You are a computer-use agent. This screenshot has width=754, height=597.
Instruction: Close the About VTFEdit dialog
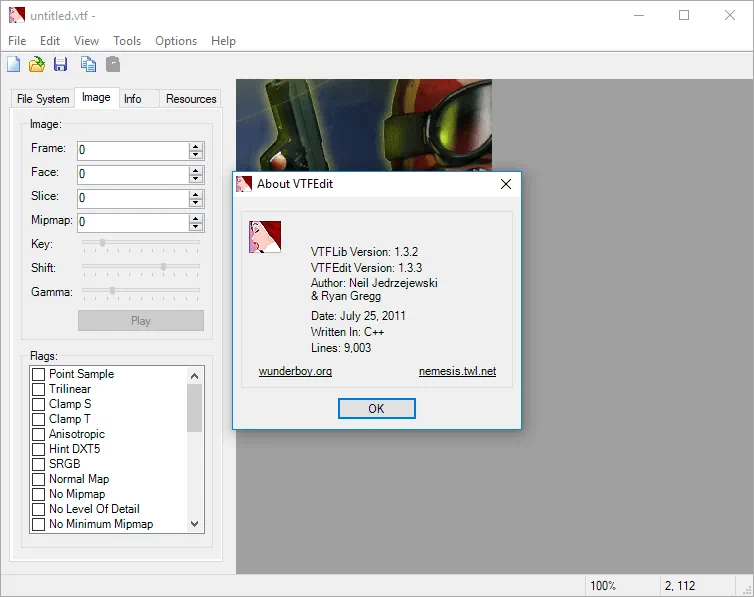coord(506,184)
